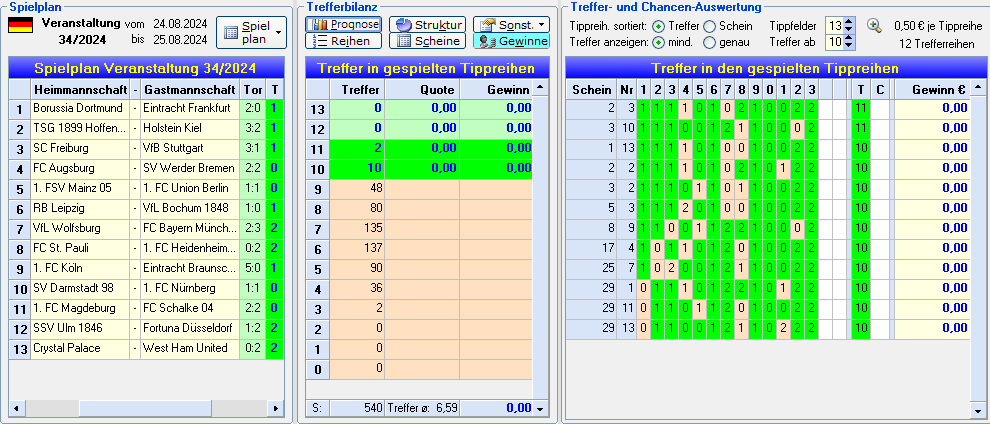Open the Struktur analysis
Screen dimensions: 990x424
427,25
